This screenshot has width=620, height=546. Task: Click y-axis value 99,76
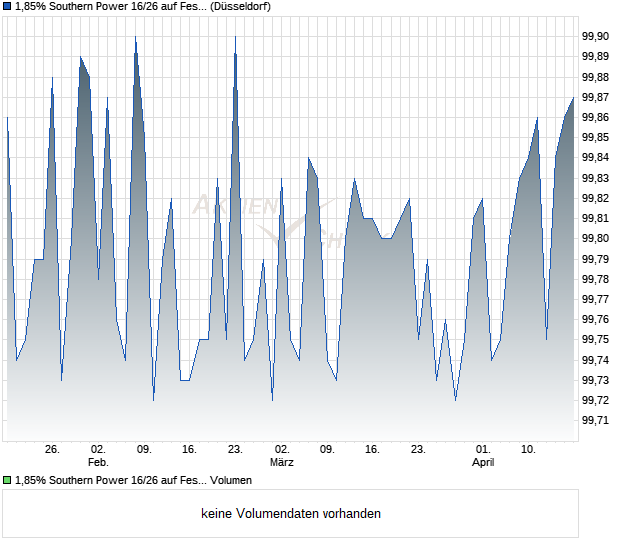pyautogui.click(x=595, y=320)
